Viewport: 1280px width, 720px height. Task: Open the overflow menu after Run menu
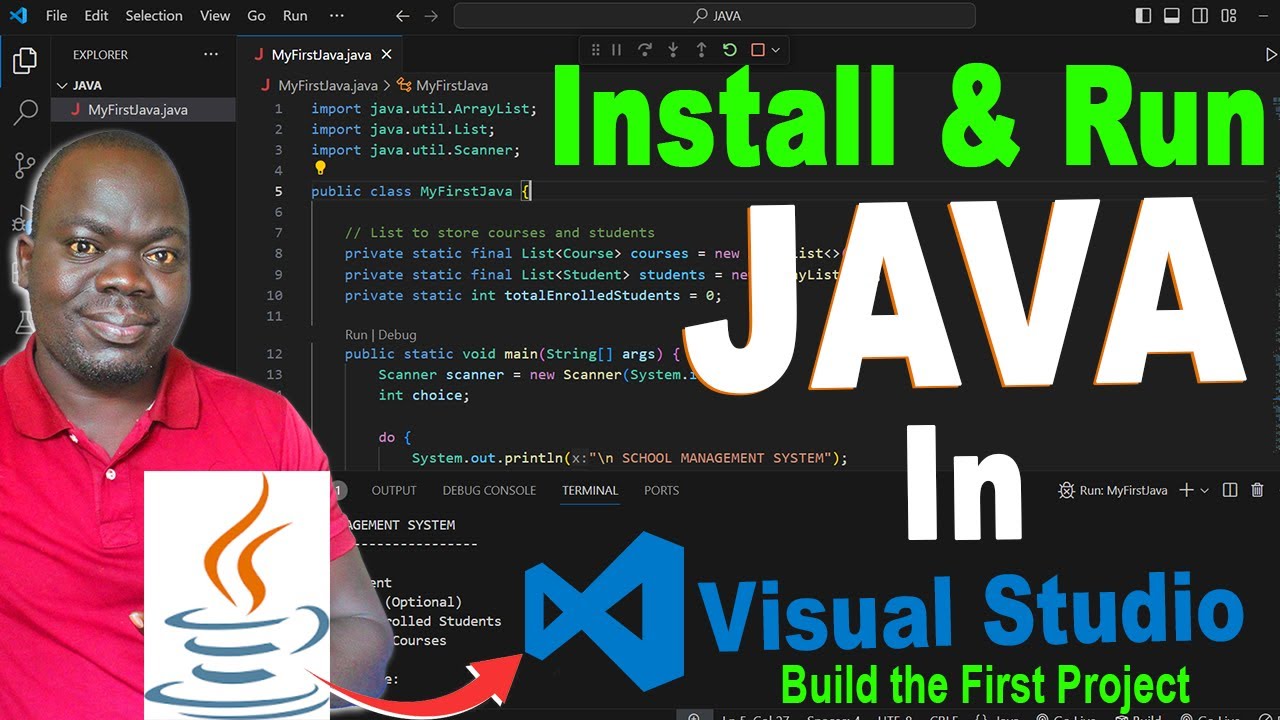click(336, 16)
